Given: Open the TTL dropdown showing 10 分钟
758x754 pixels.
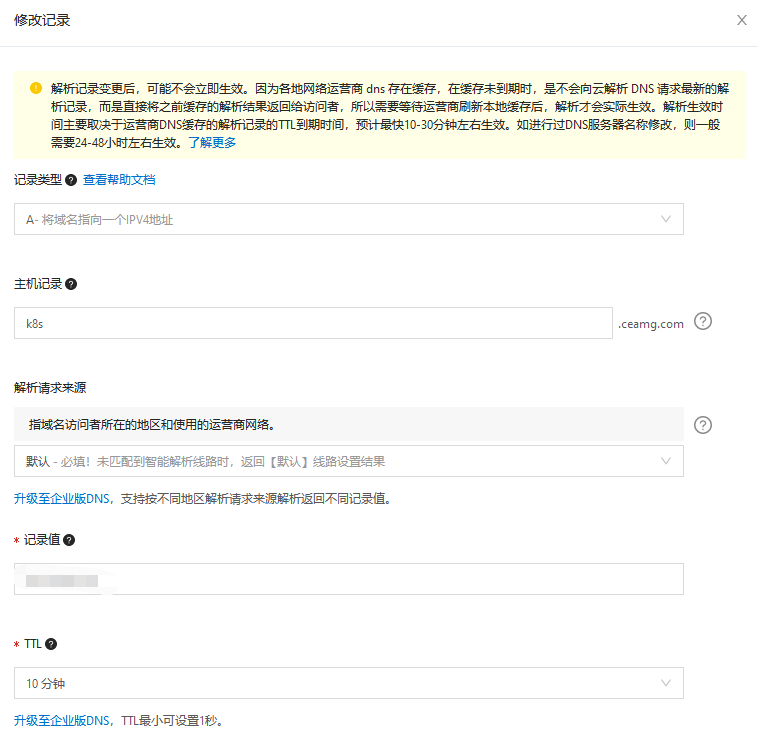Looking at the screenshot, I should (349, 683).
